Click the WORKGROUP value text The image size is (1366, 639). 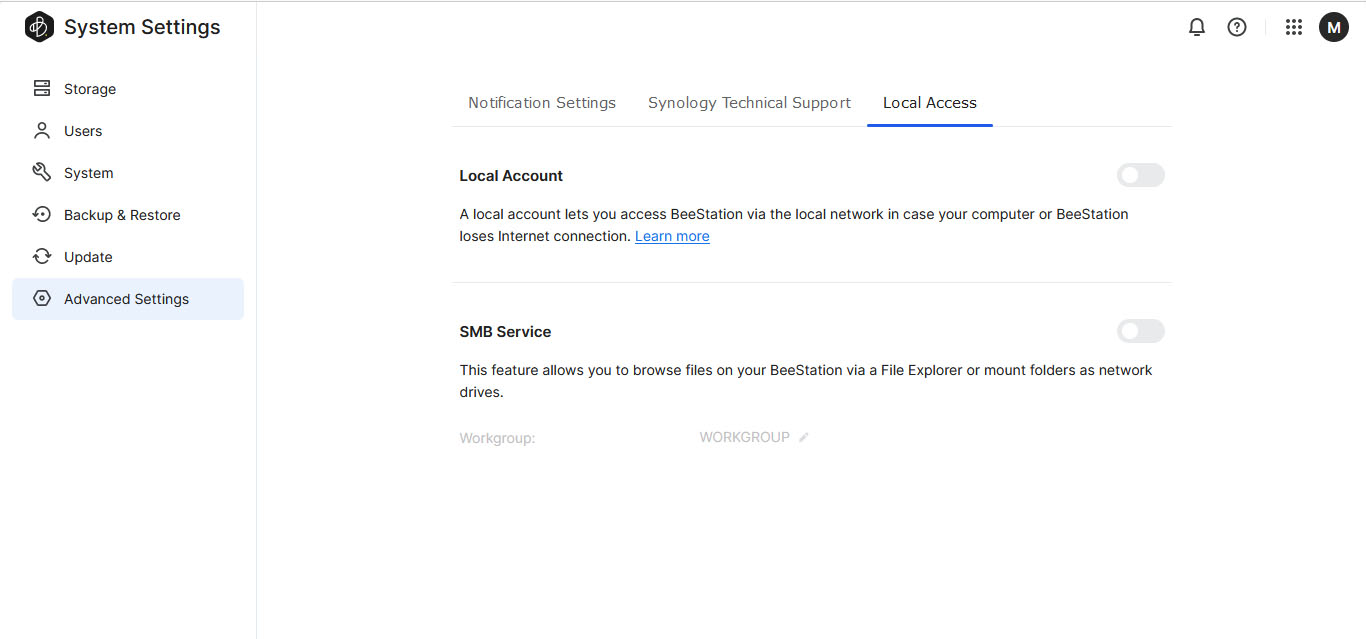tap(744, 437)
